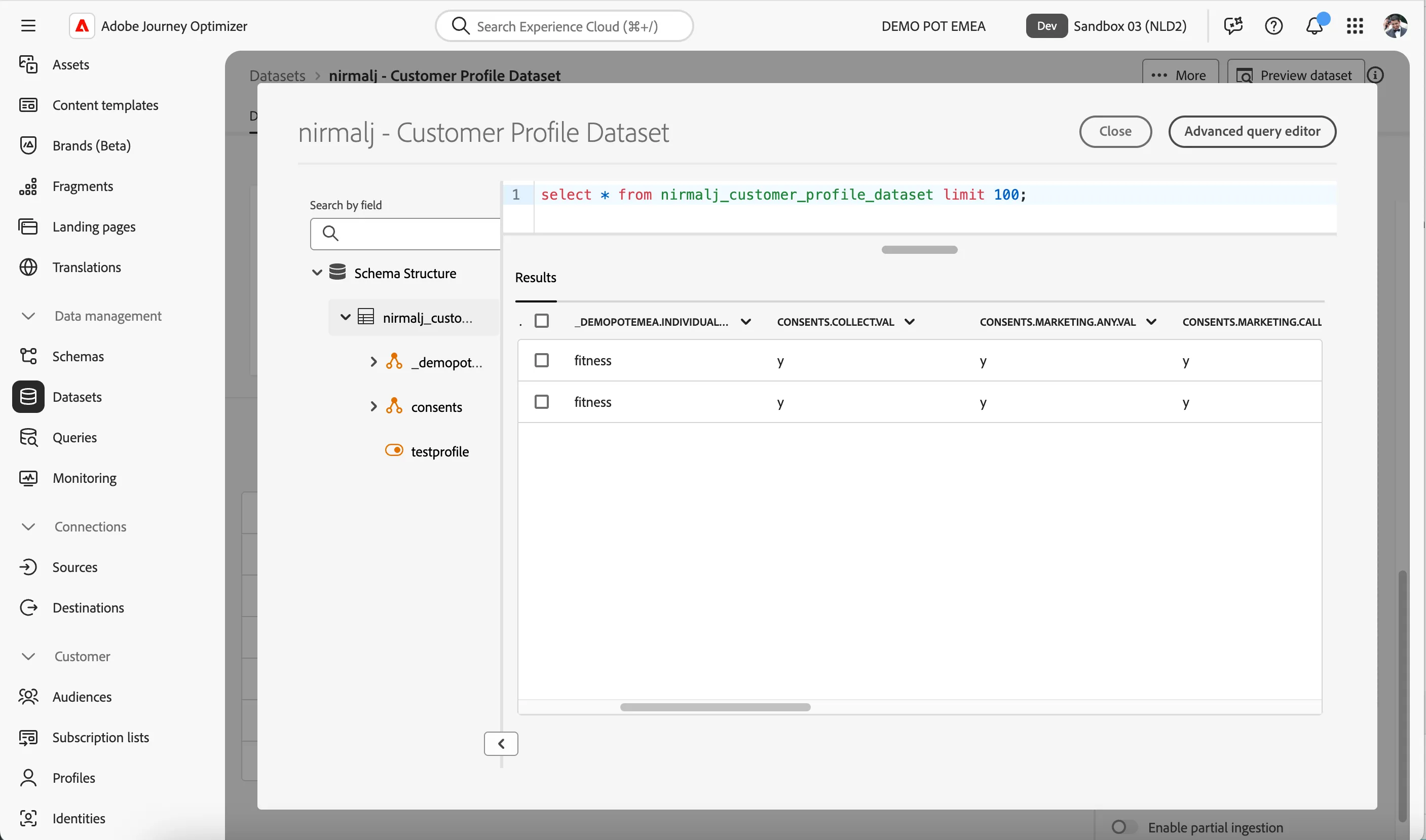
Task: Open CONSENTS.COLLECT.VAL column dropdown
Action: (909, 322)
